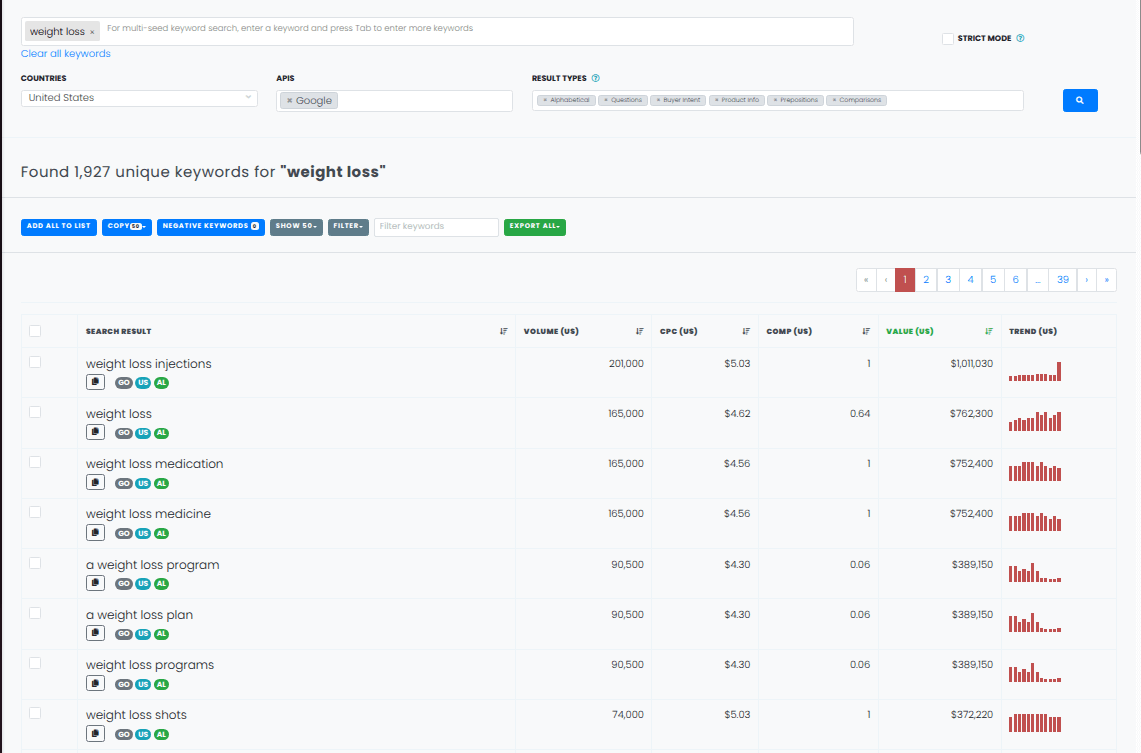Screen dimensions: 1141x753
Task: Sort by CPC (US) column icon
Action: pyautogui.click(x=746, y=332)
